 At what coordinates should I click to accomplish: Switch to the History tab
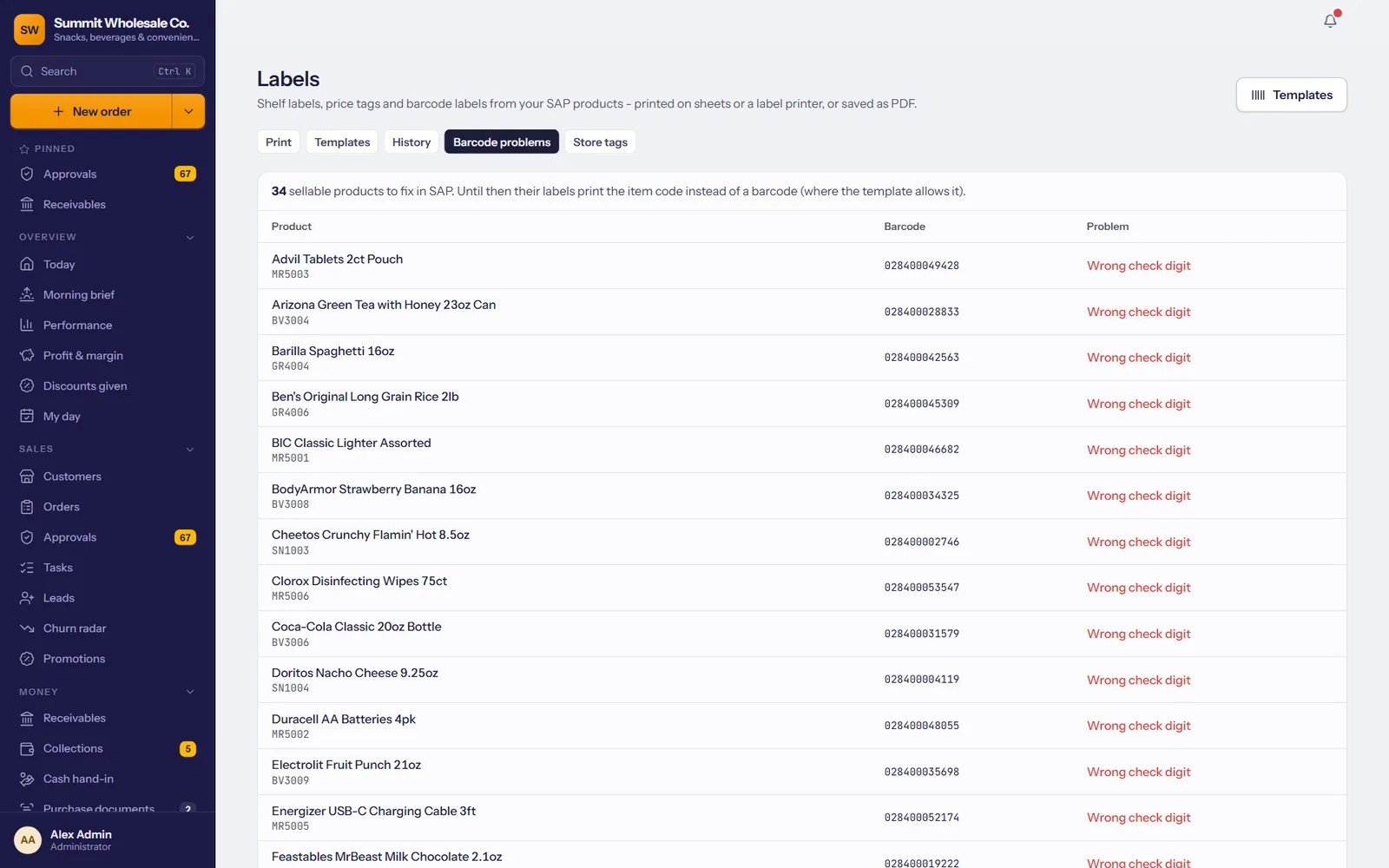tap(411, 141)
